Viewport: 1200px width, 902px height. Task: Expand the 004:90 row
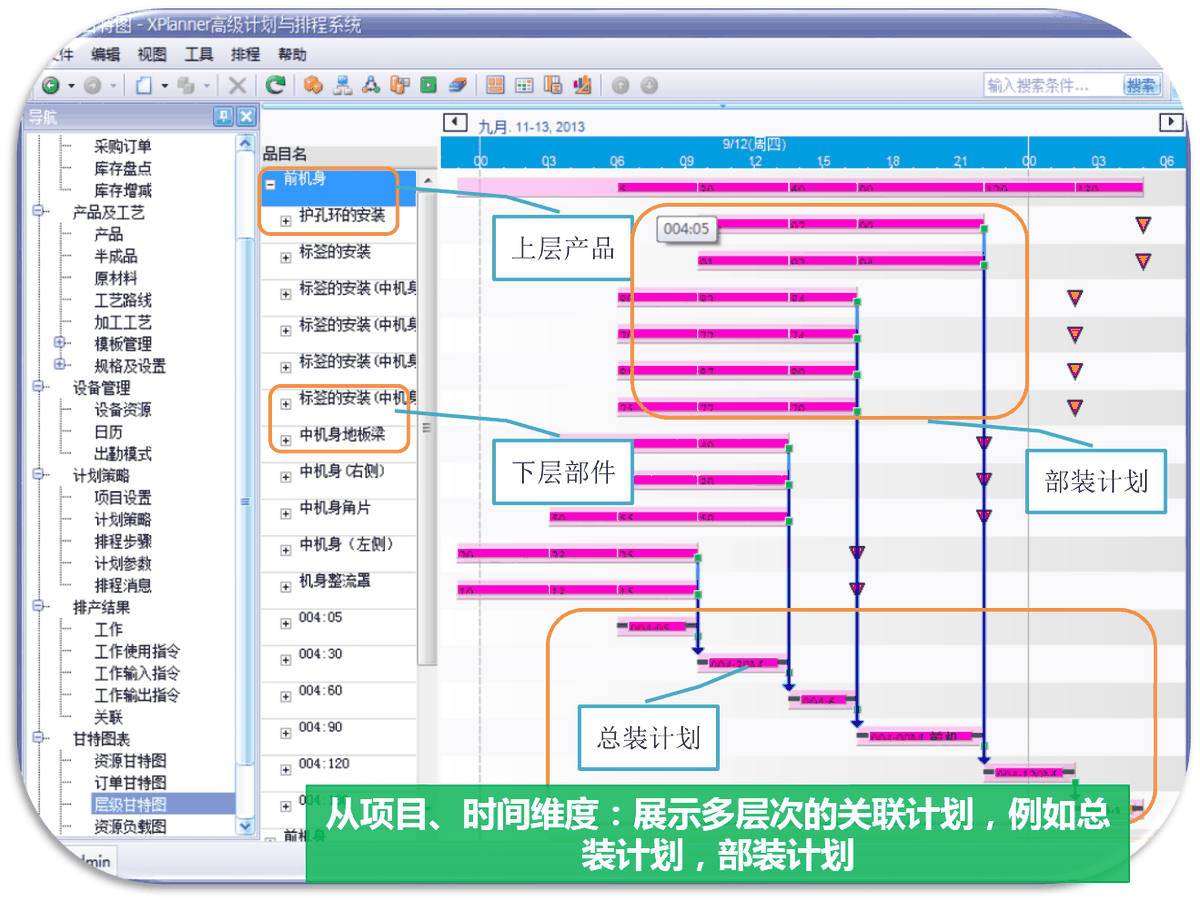point(286,732)
